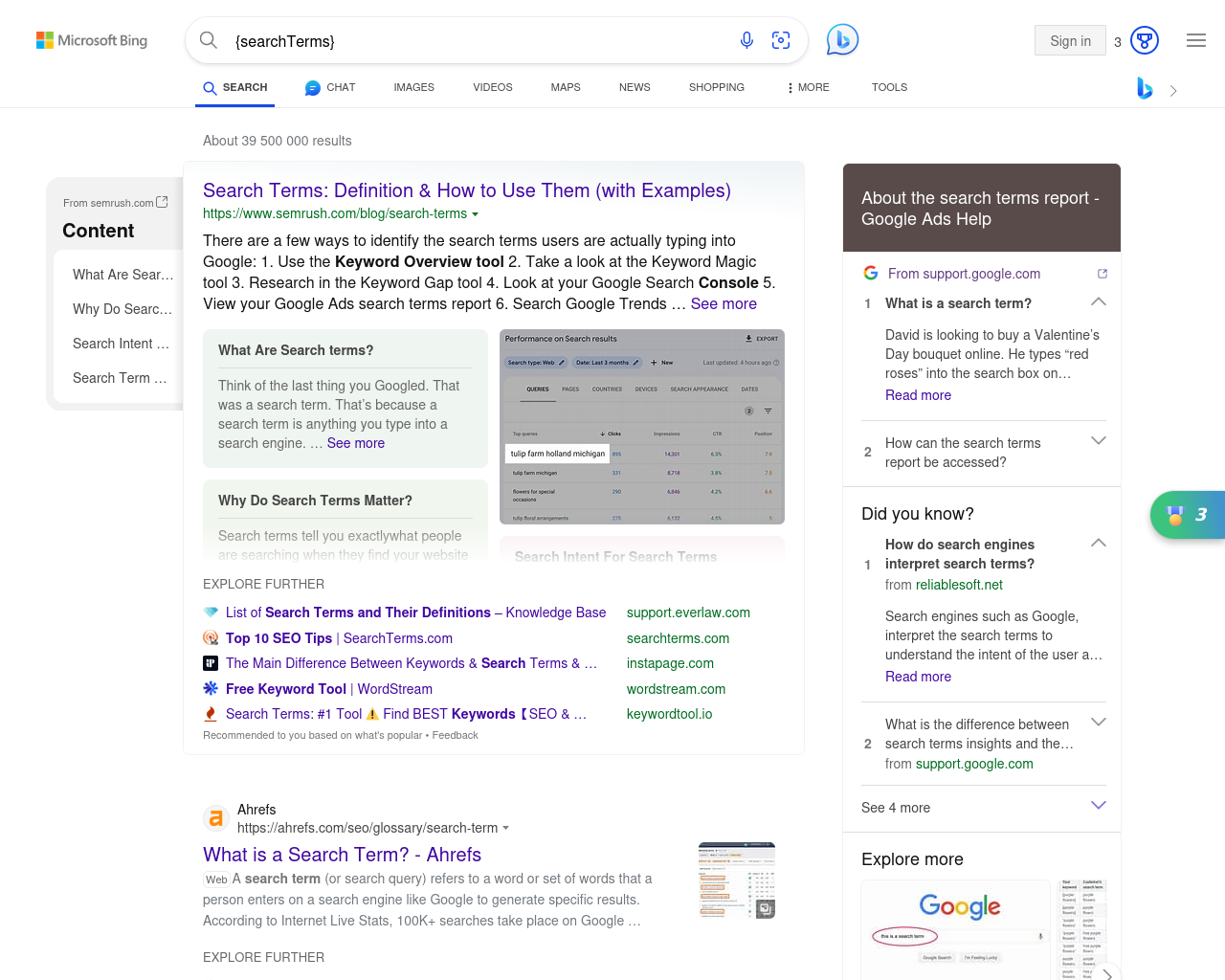The width and height of the screenshot is (1225, 980).
Task: Switch to the SHOPPING tab
Action: (717, 87)
